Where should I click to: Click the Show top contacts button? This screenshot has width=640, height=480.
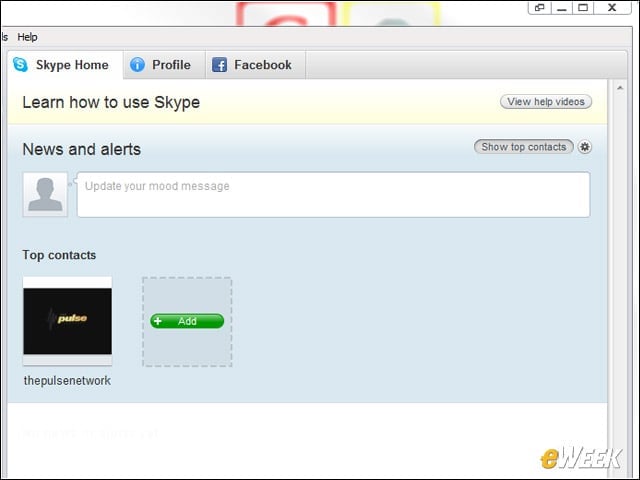[524, 147]
